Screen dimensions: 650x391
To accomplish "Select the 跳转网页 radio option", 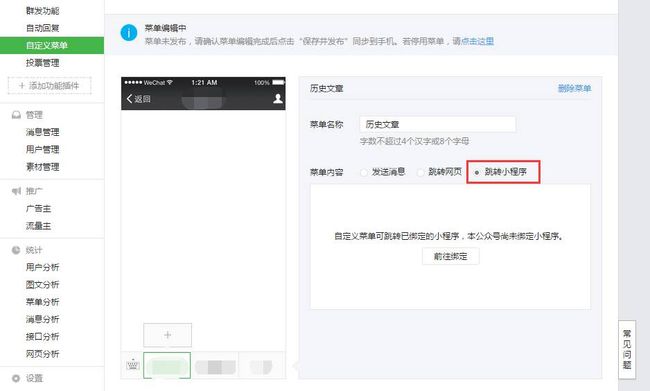I will 420,172.
